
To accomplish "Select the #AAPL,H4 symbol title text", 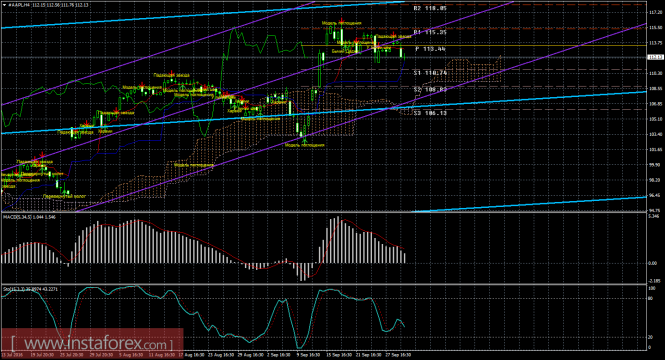I will 19,5.
